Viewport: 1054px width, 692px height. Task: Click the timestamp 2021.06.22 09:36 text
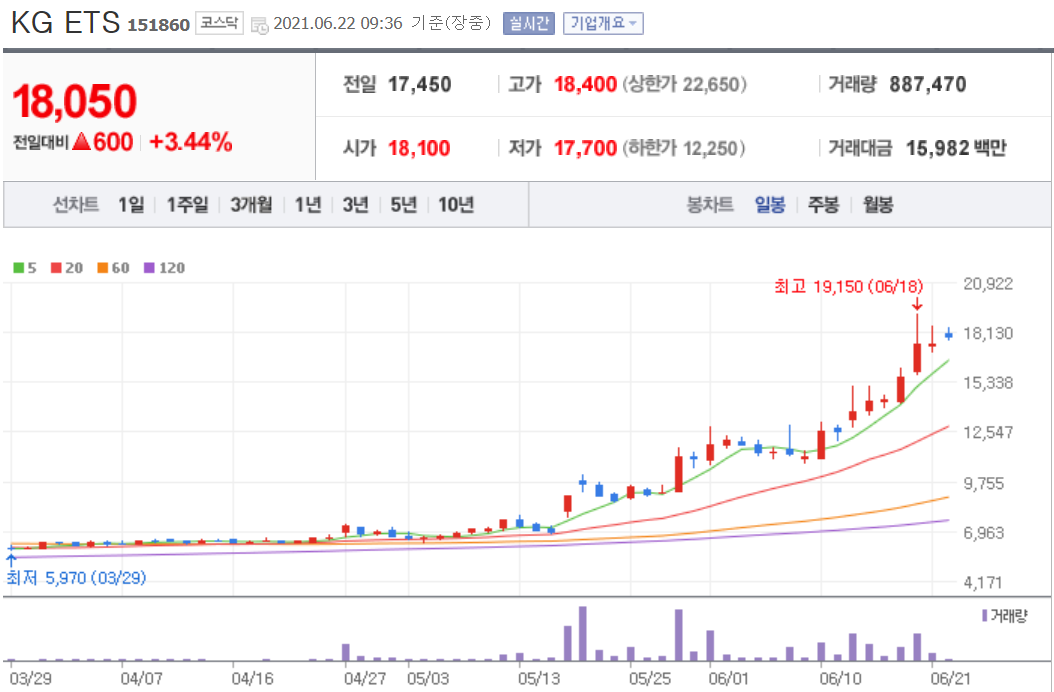(x=337, y=24)
